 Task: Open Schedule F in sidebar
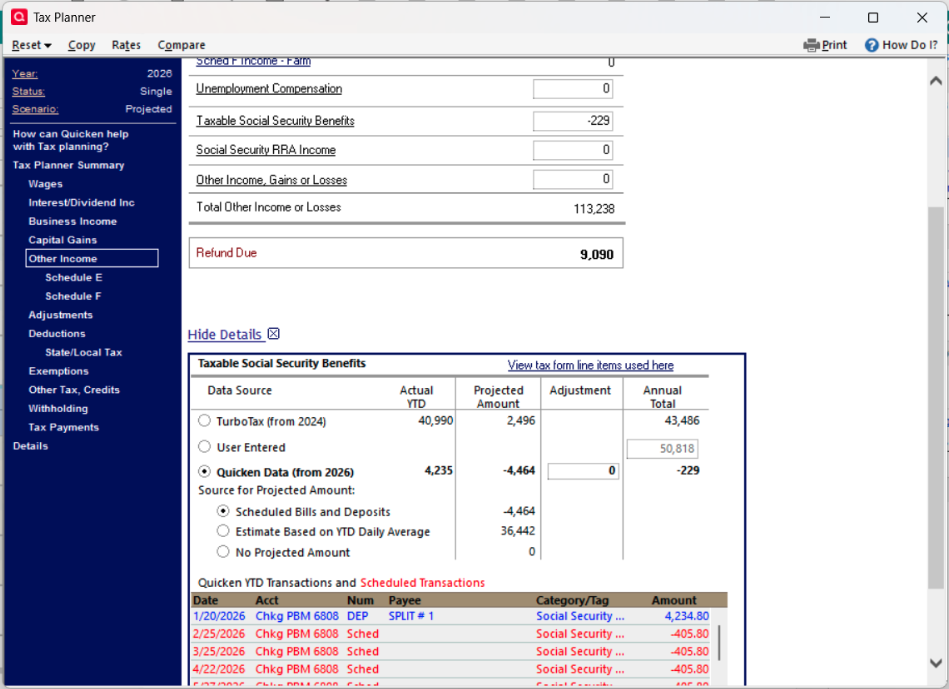click(x=73, y=296)
